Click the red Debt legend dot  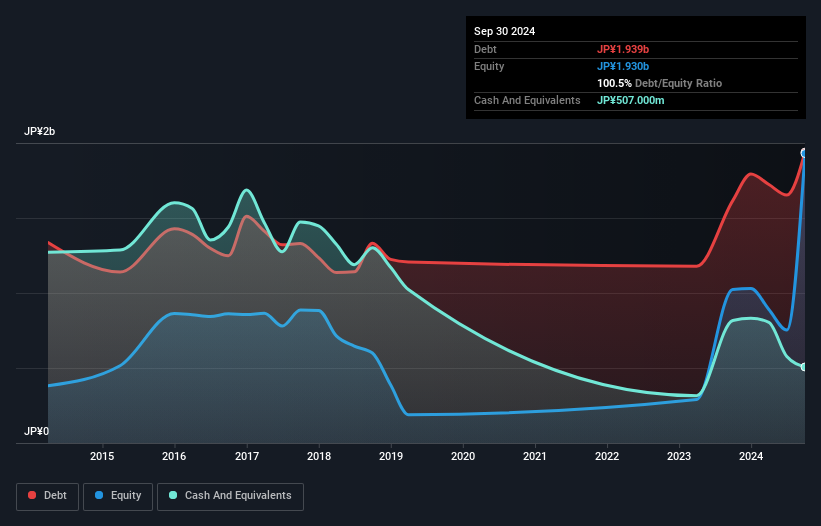click(x=32, y=495)
